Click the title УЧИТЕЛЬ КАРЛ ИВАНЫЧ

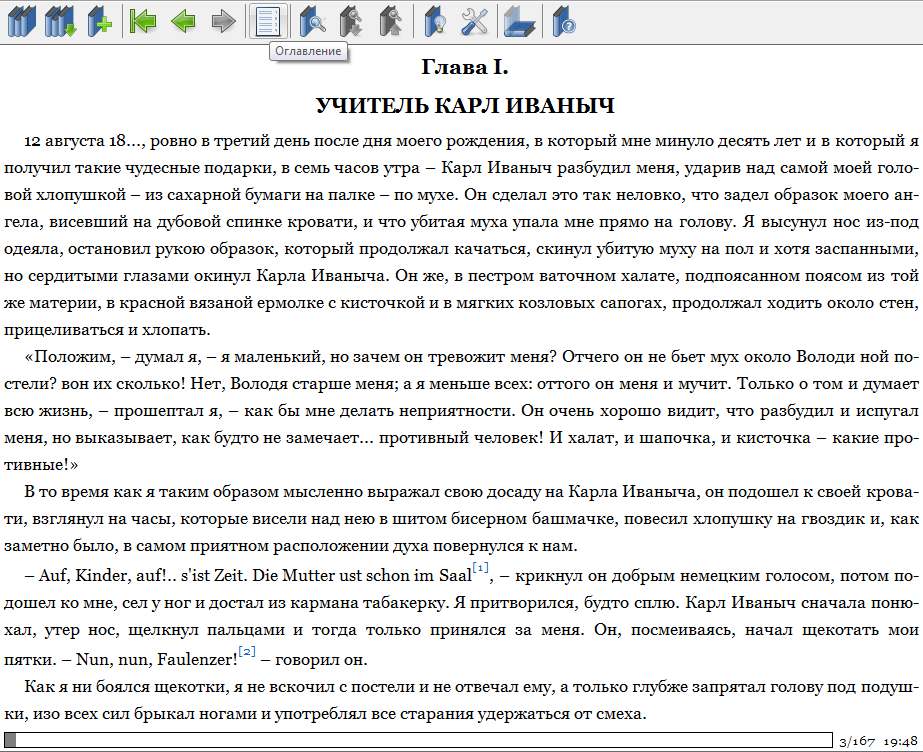pyautogui.click(x=465, y=106)
